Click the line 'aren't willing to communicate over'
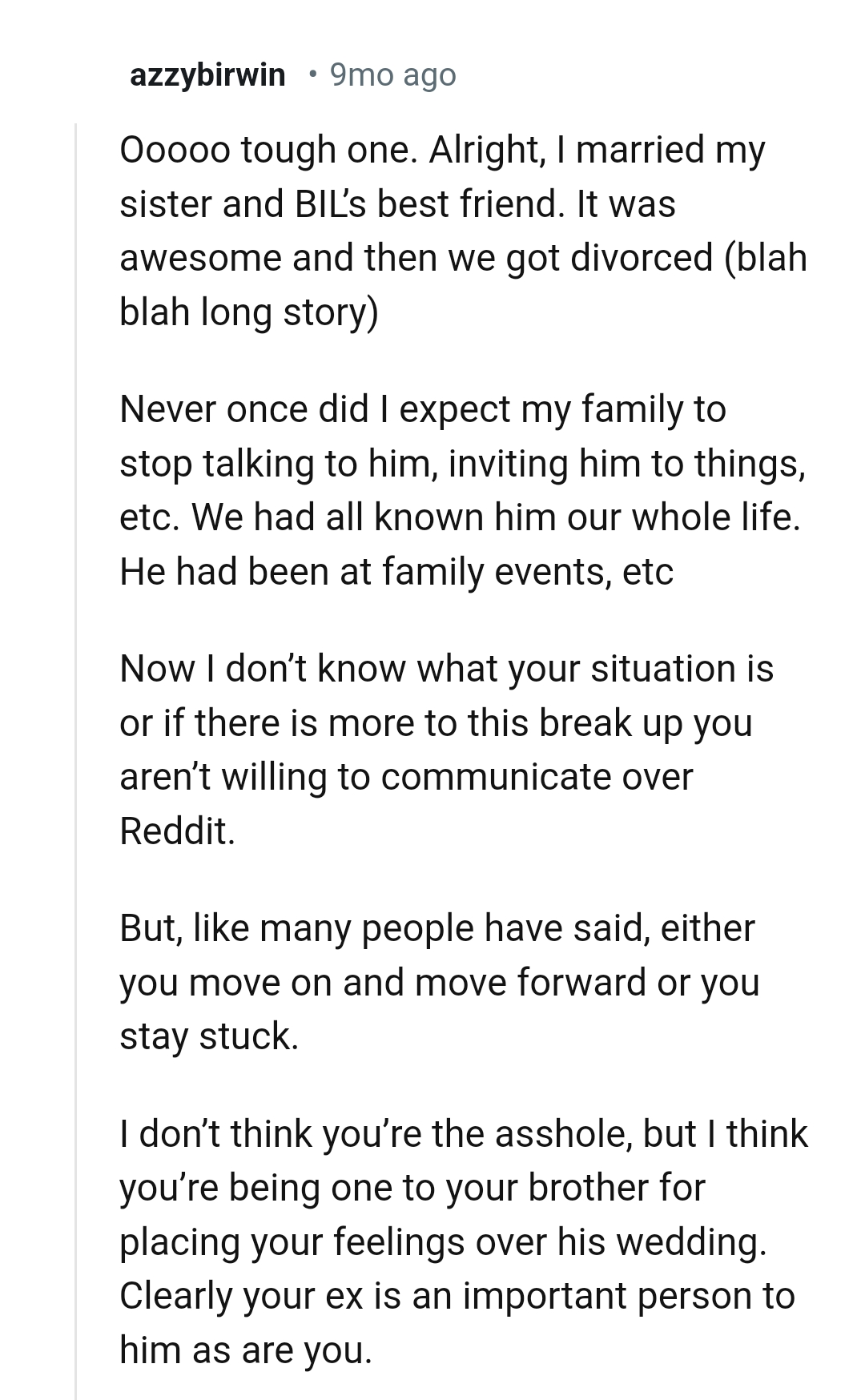865x1400 pixels. 406,777
